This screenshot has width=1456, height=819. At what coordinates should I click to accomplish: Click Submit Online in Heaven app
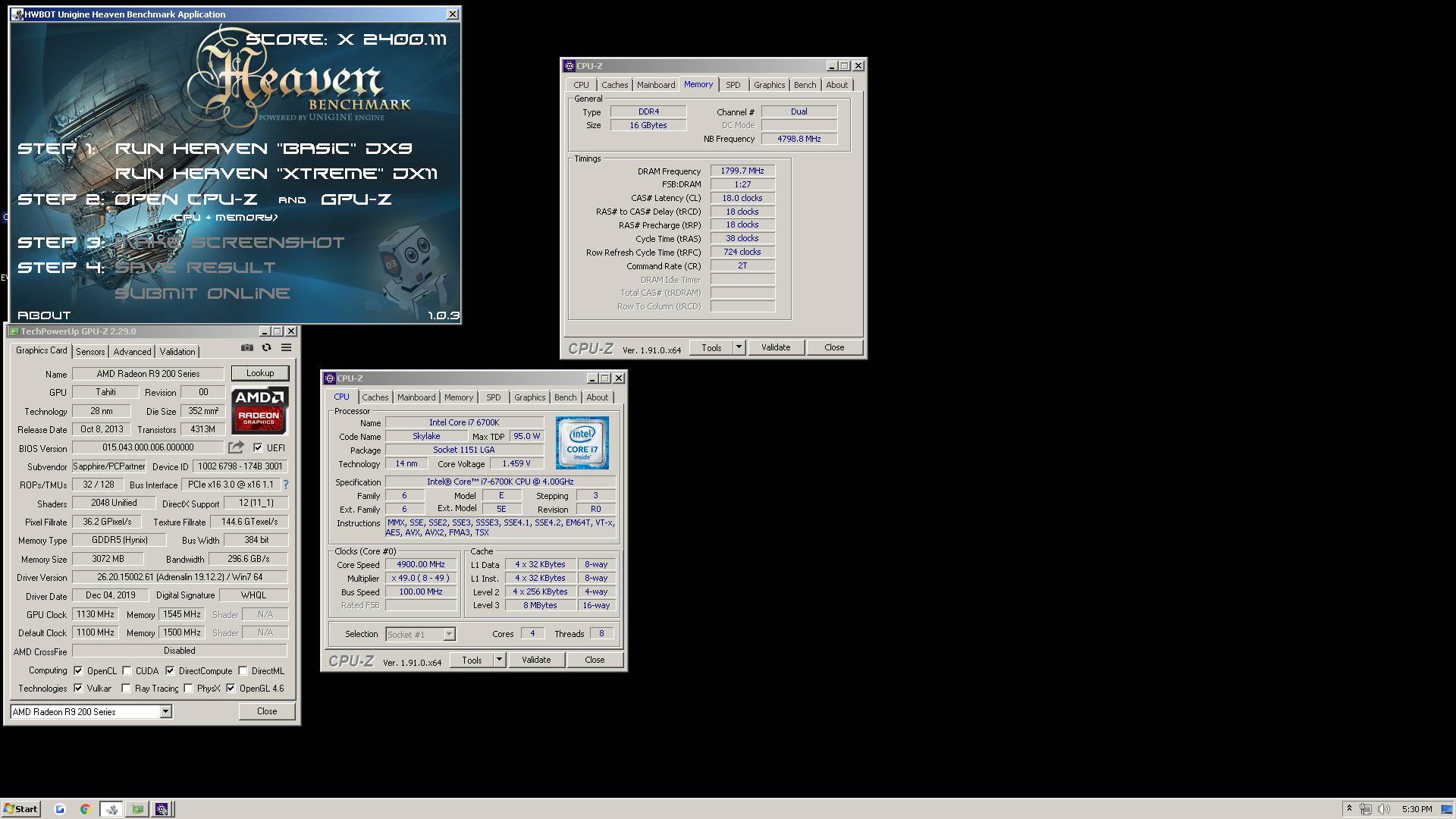pos(202,293)
